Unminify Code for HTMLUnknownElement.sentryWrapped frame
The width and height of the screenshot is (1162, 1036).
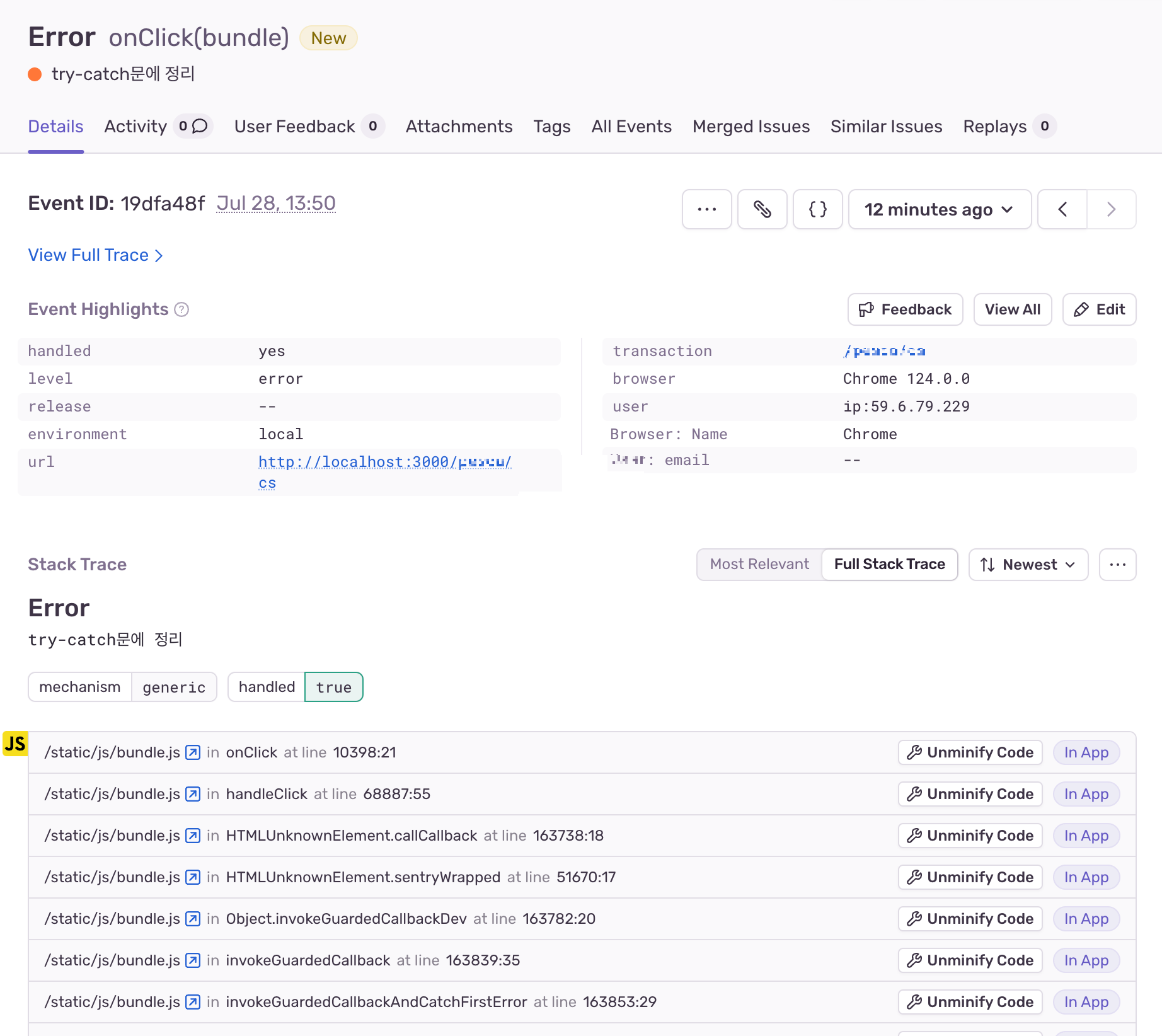pos(970,877)
